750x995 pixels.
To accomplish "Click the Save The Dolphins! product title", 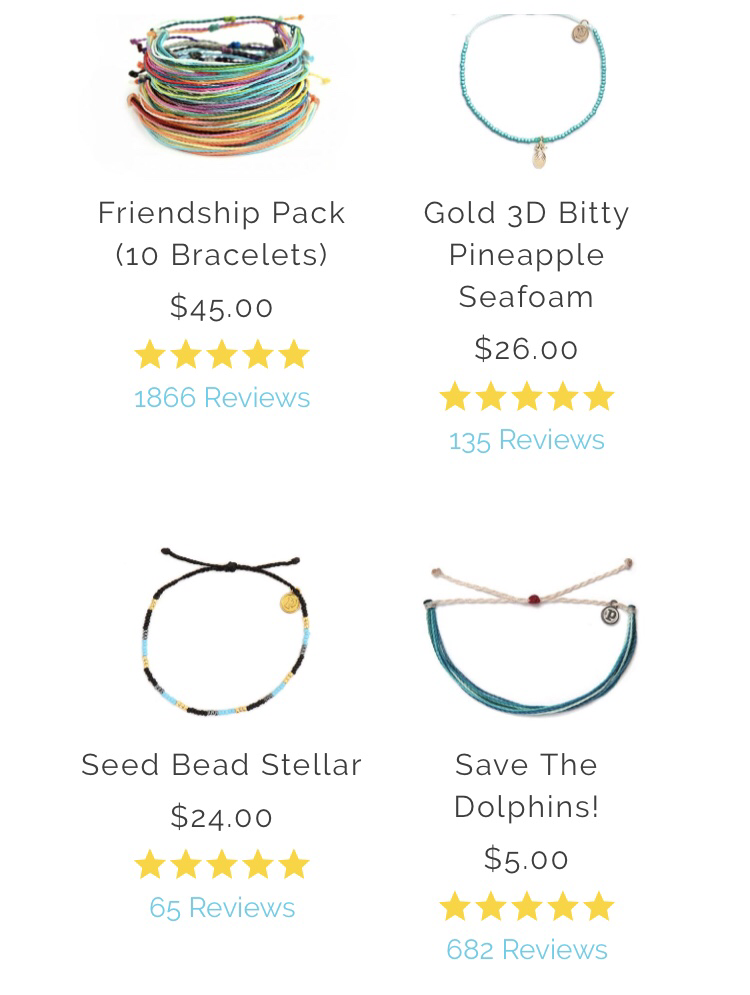I will click(x=527, y=786).
